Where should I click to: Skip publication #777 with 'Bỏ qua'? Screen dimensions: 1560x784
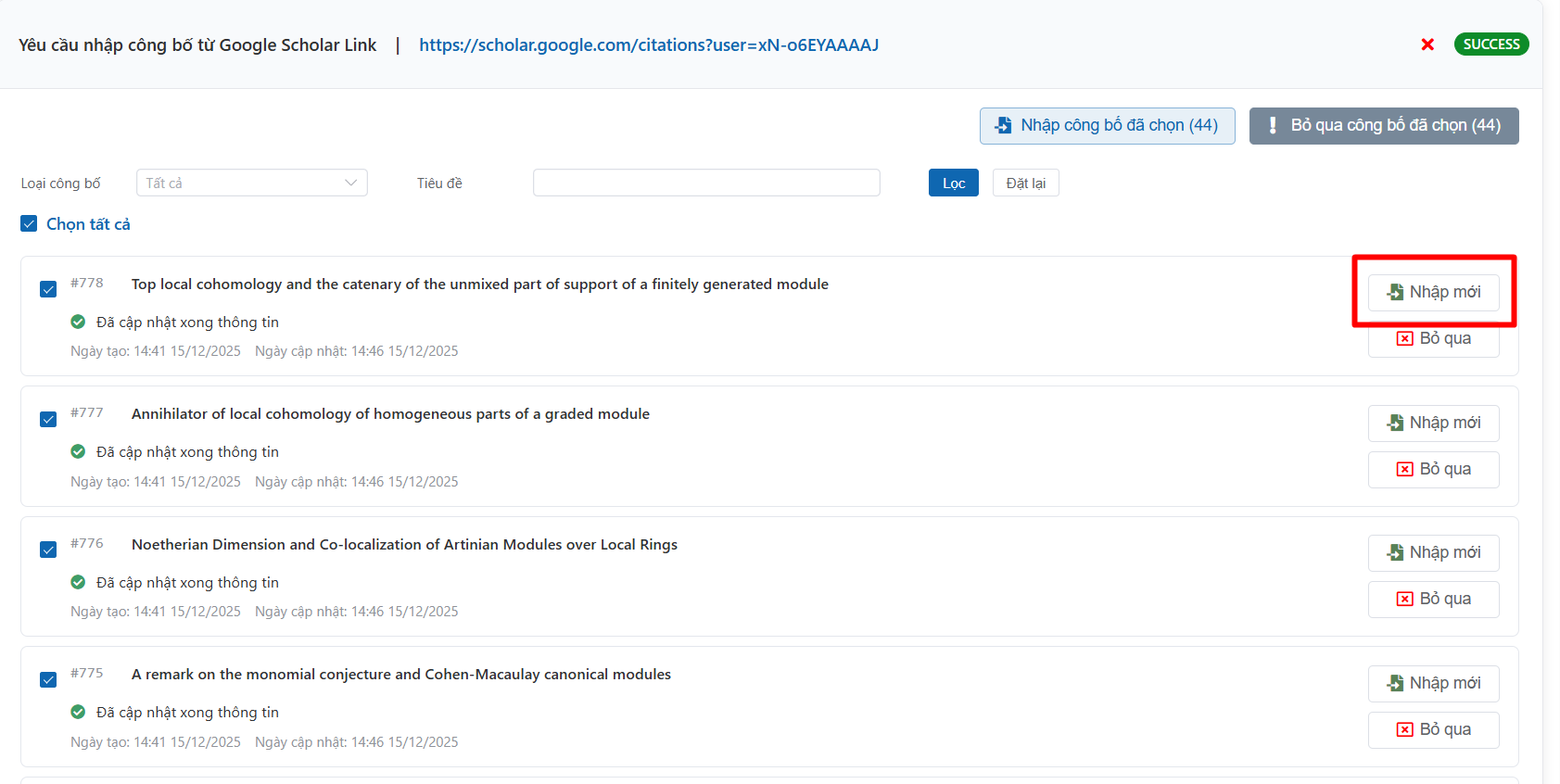pyautogui.click(x=1433, y=469)
